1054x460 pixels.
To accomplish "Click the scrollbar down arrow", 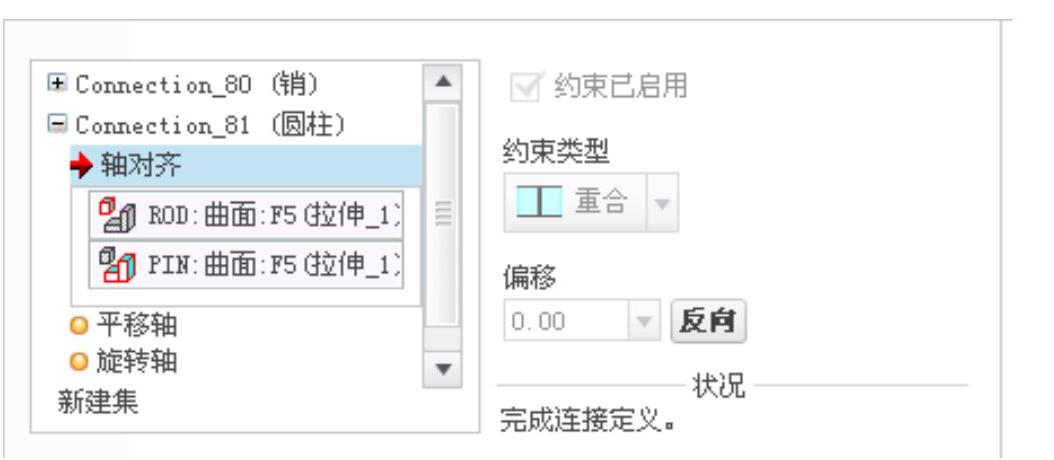I will (x=442, y=369).
